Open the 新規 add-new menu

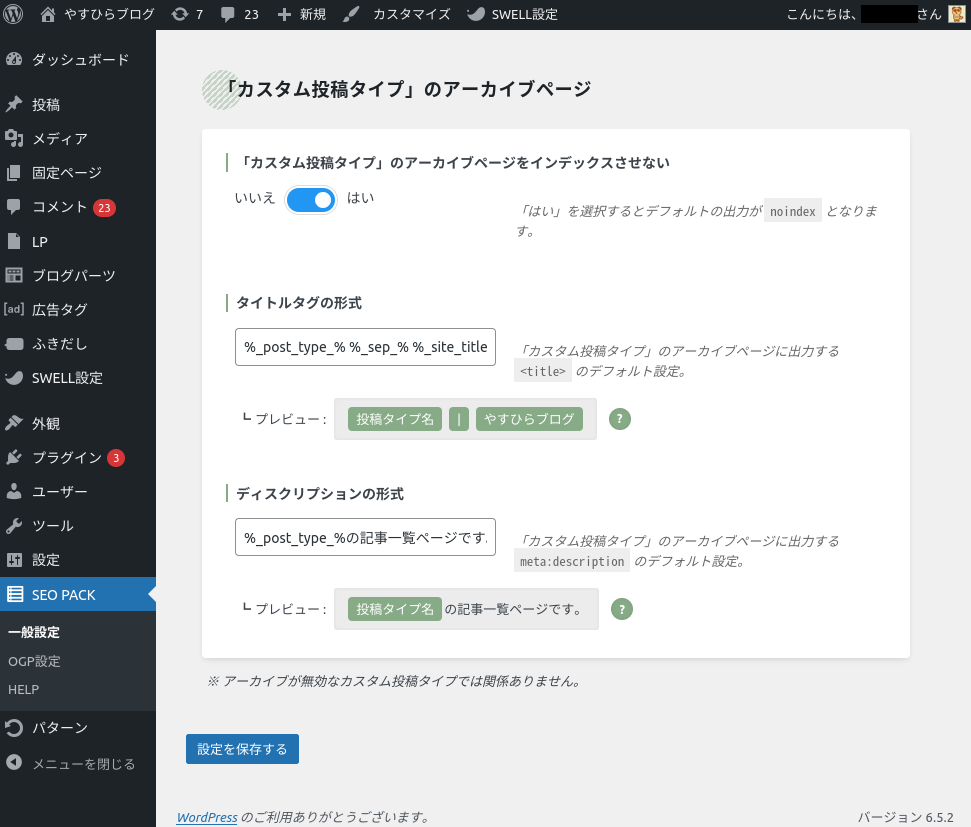tap(302, 14)
